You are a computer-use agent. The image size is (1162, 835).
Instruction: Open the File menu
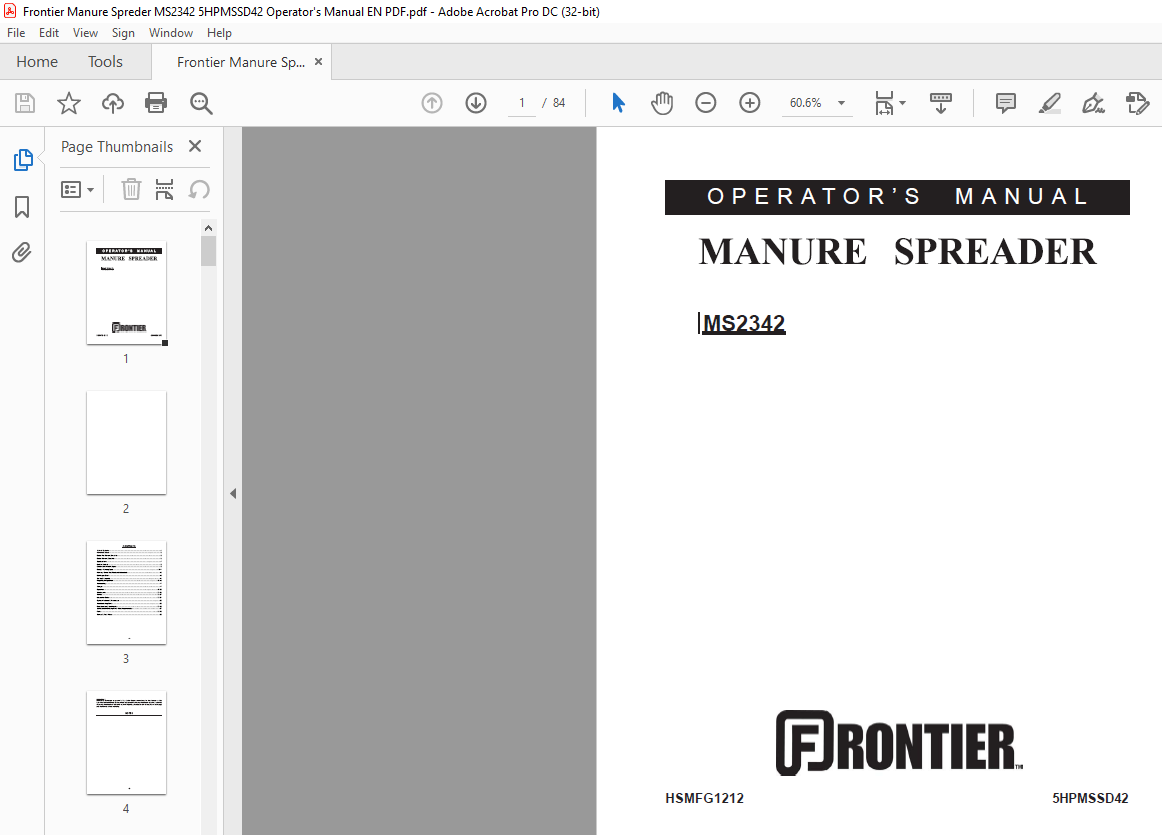click(16, 33)
